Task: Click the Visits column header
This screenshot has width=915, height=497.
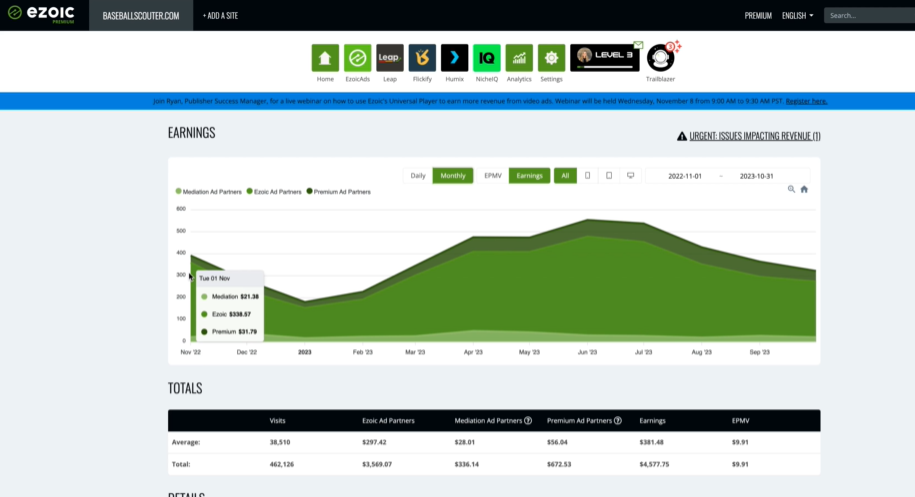Action: coord(277,421)
